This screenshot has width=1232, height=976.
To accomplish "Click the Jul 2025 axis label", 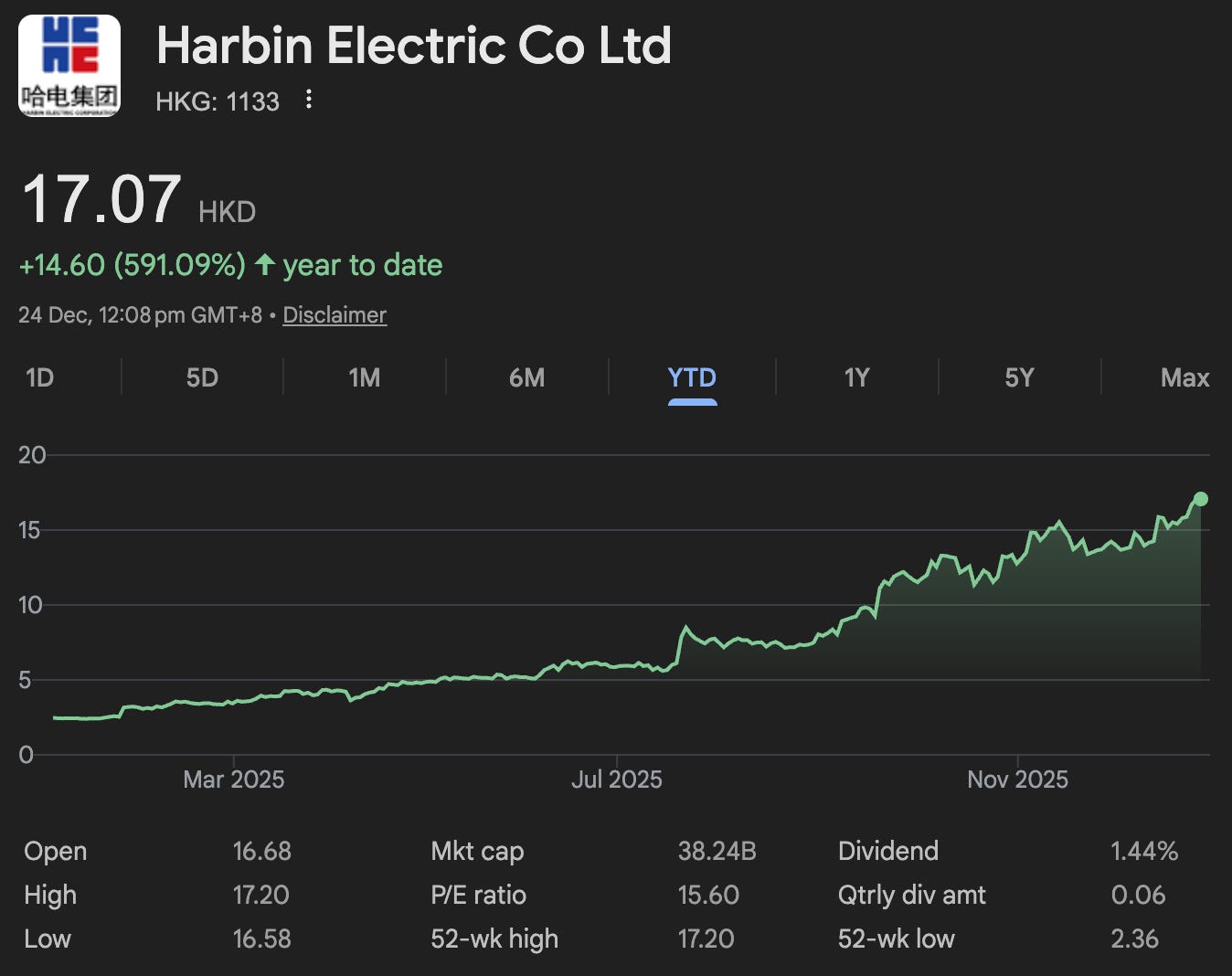I will 617,780.
